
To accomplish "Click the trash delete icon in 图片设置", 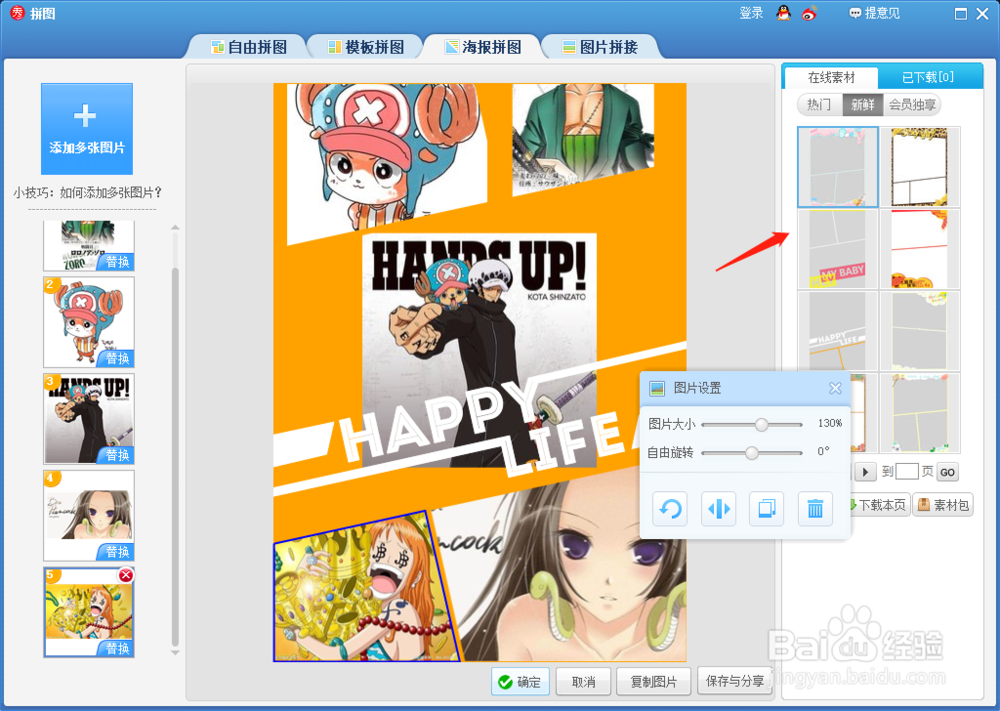I will click(815, 508).
